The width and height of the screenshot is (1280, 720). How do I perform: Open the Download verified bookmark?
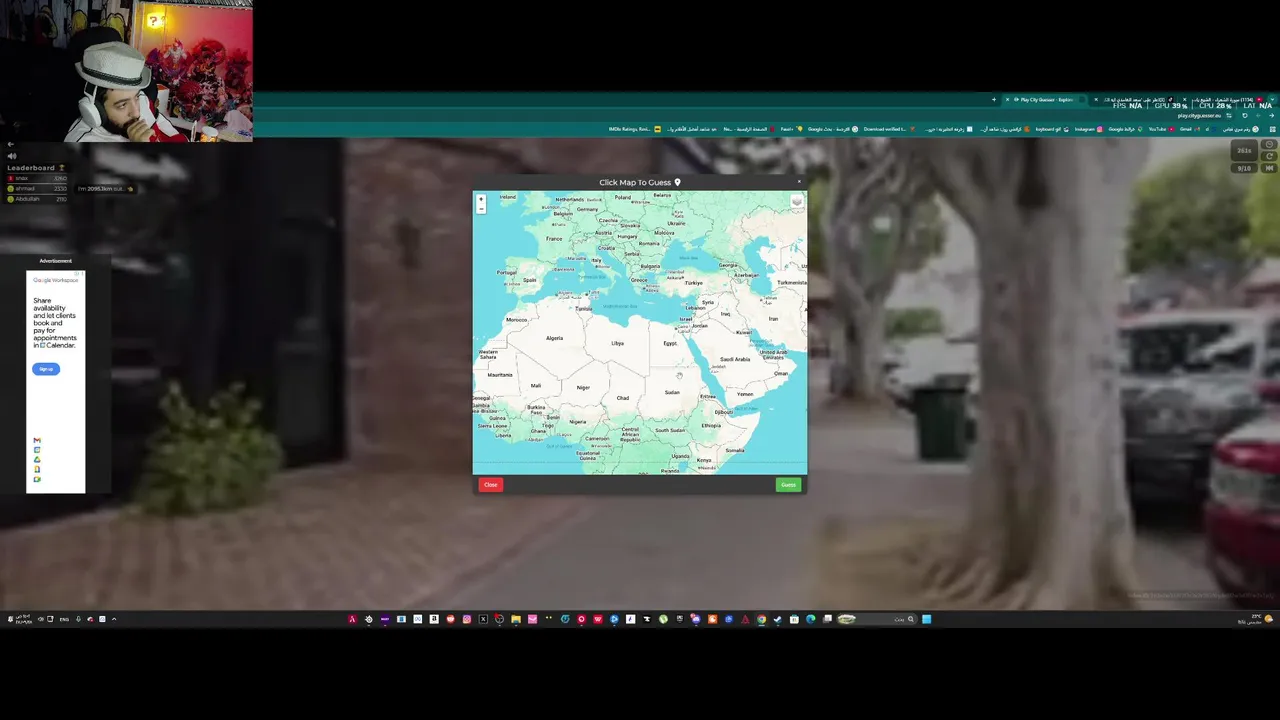point(889,129)
